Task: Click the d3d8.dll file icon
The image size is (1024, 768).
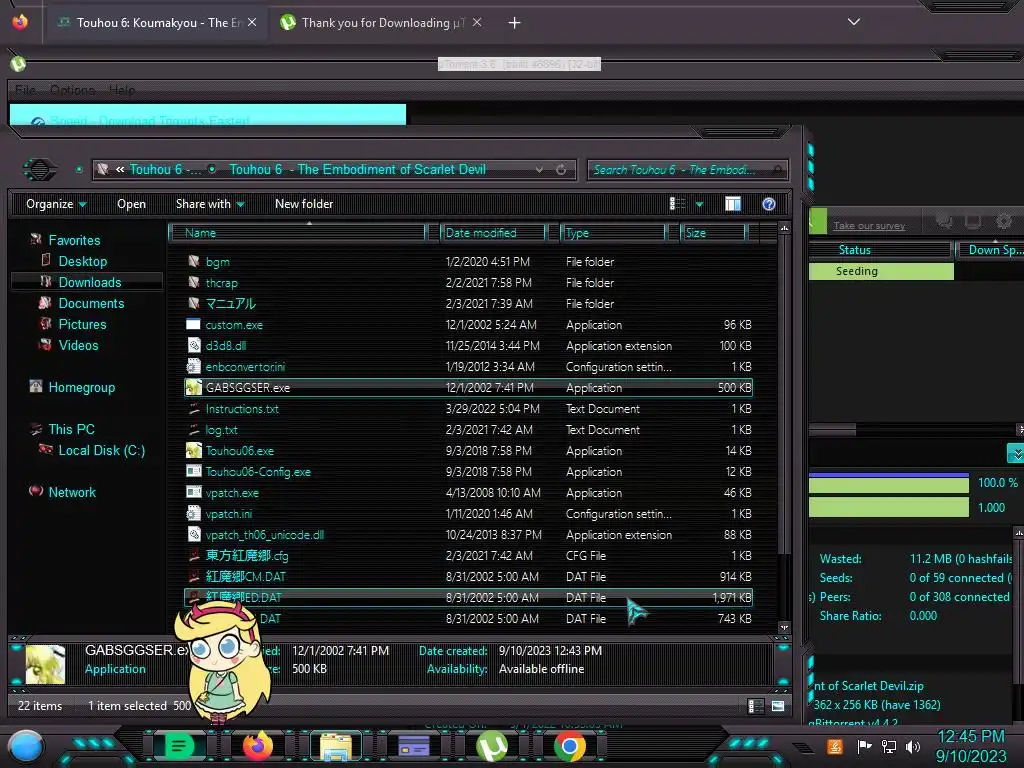Action: point(193,345)
